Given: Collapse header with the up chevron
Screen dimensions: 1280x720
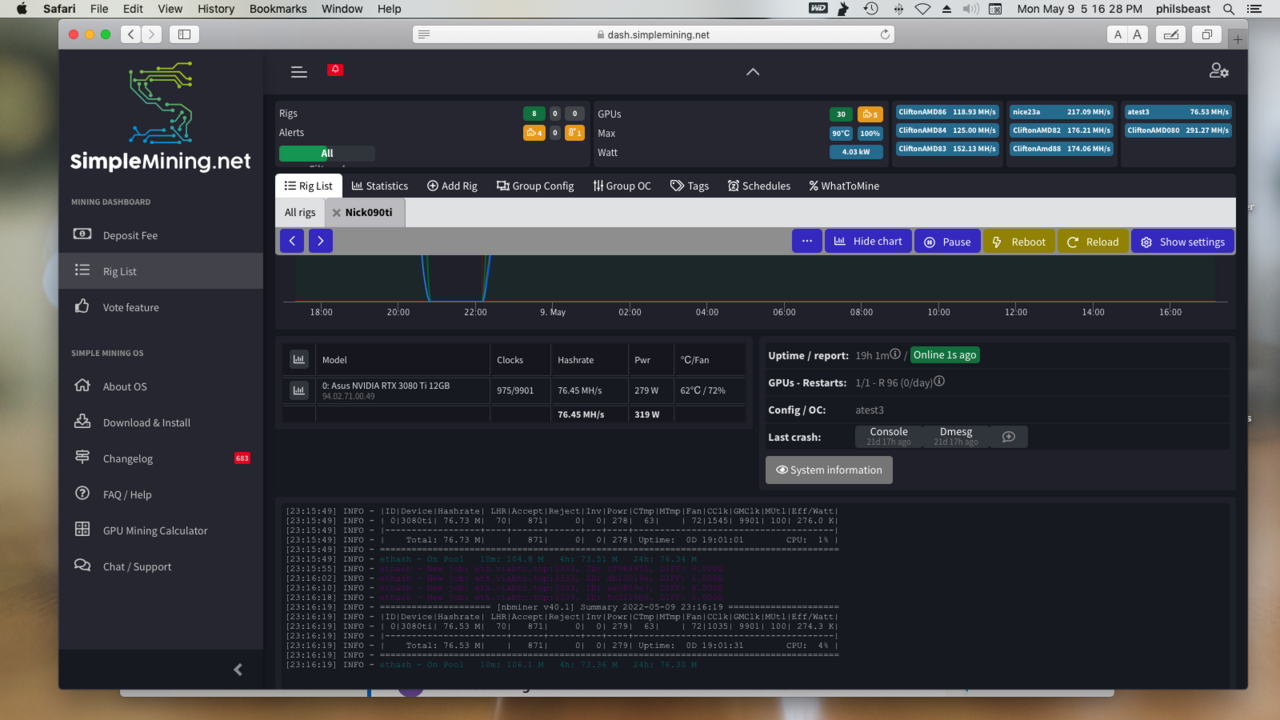Looking at the screenshot, I should point(753,72).
